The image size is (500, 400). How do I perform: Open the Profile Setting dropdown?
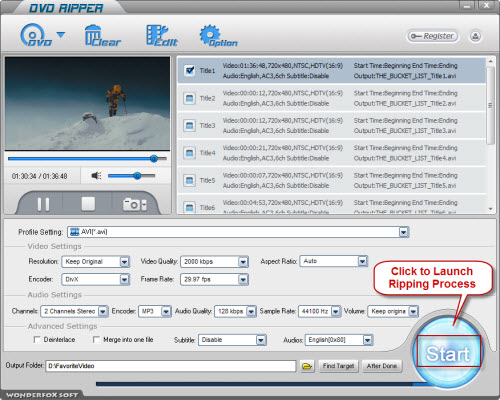click(404, 232)
